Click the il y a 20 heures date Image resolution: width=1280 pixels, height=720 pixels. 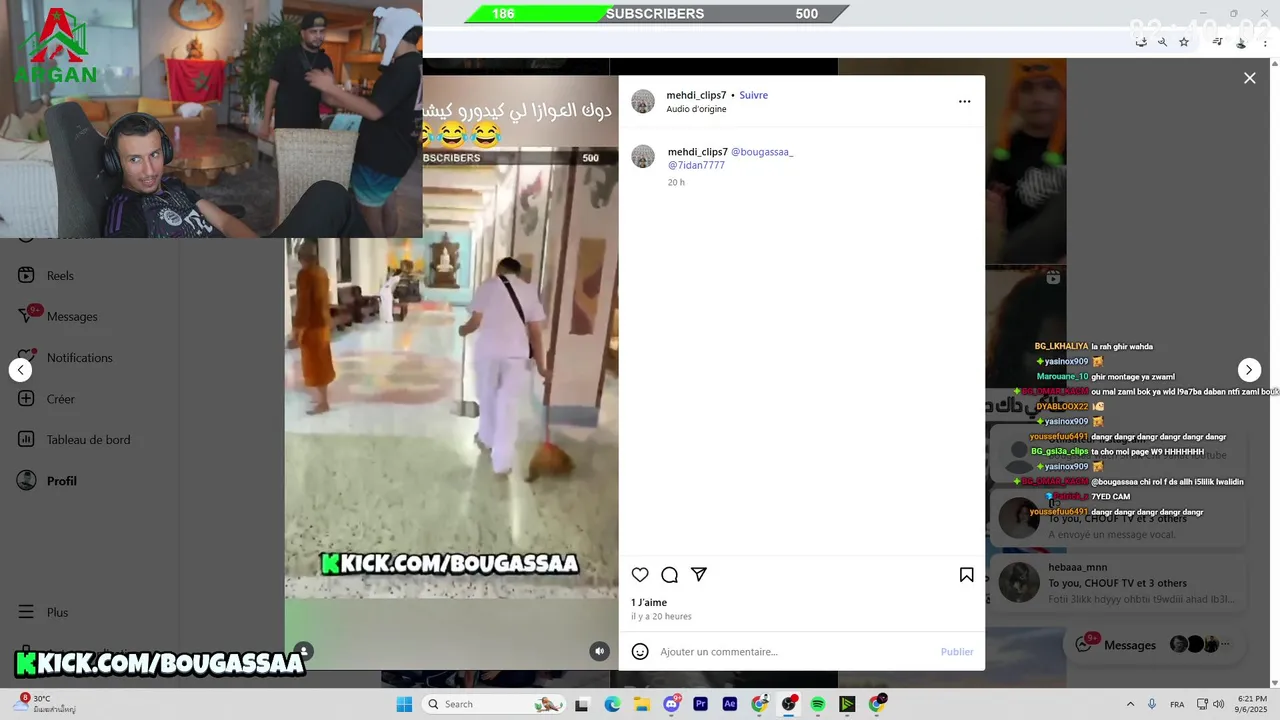coord(661,617)
